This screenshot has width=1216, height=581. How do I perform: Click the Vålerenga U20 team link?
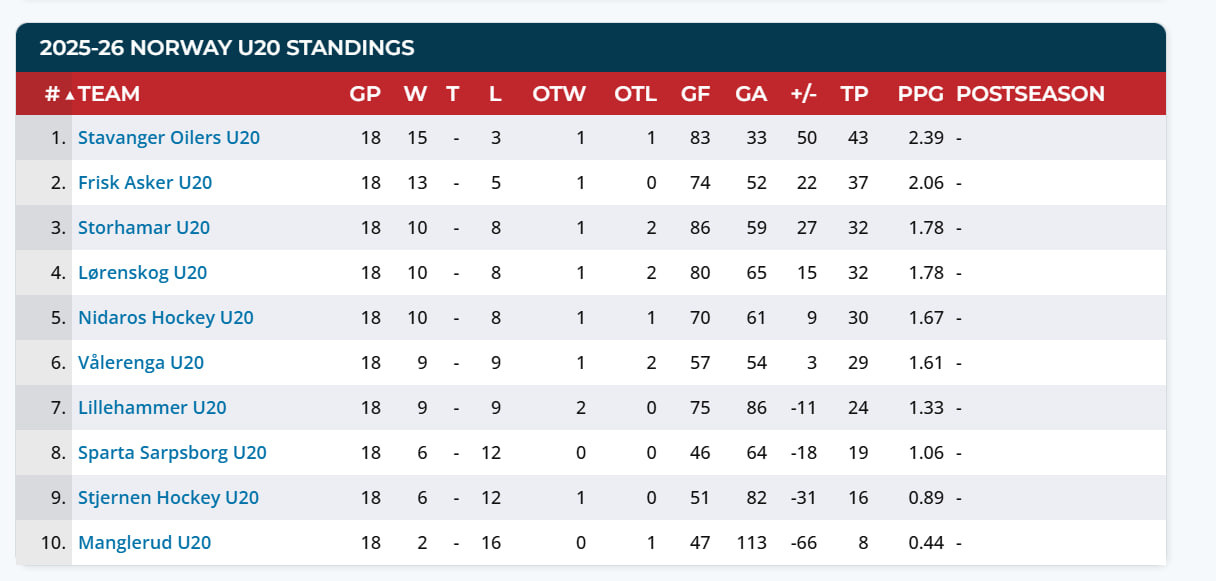click(140, 363)
